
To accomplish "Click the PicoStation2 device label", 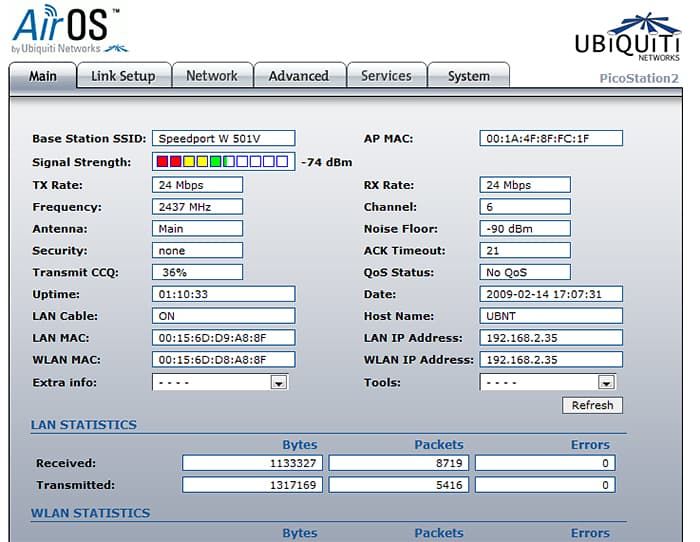I will click(638, 78).
